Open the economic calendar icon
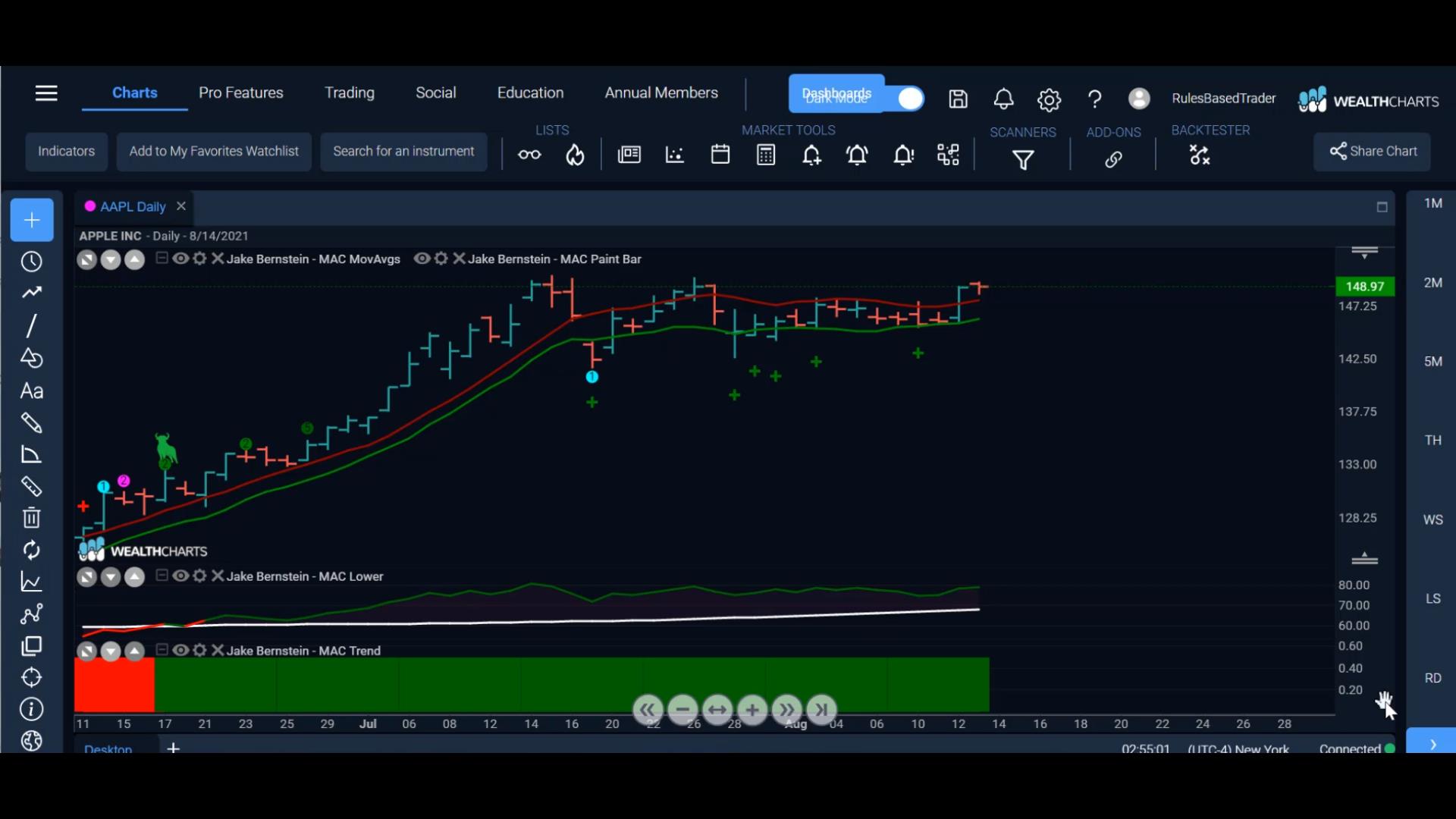The image size is (1456, 819). pos(720,155)
